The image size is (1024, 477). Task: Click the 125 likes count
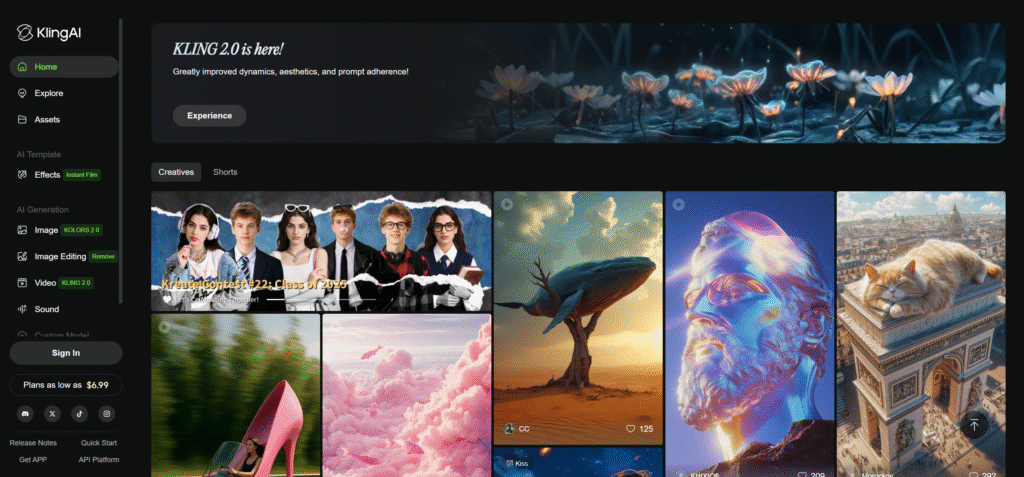coord(646,429)
